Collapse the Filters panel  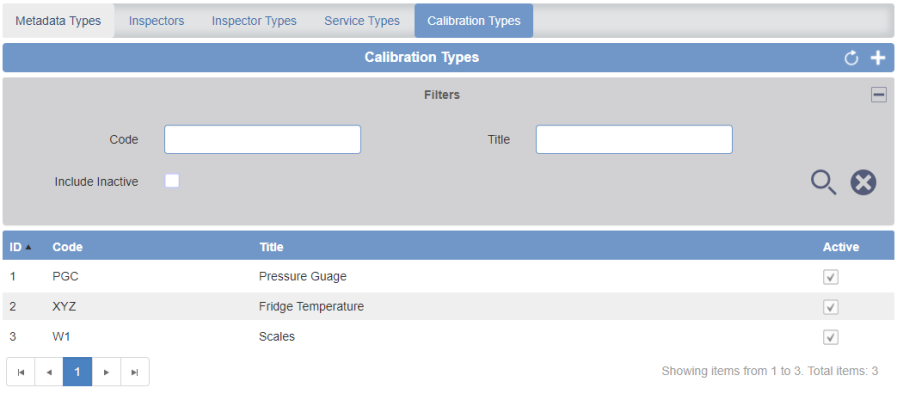coord(879,95)
